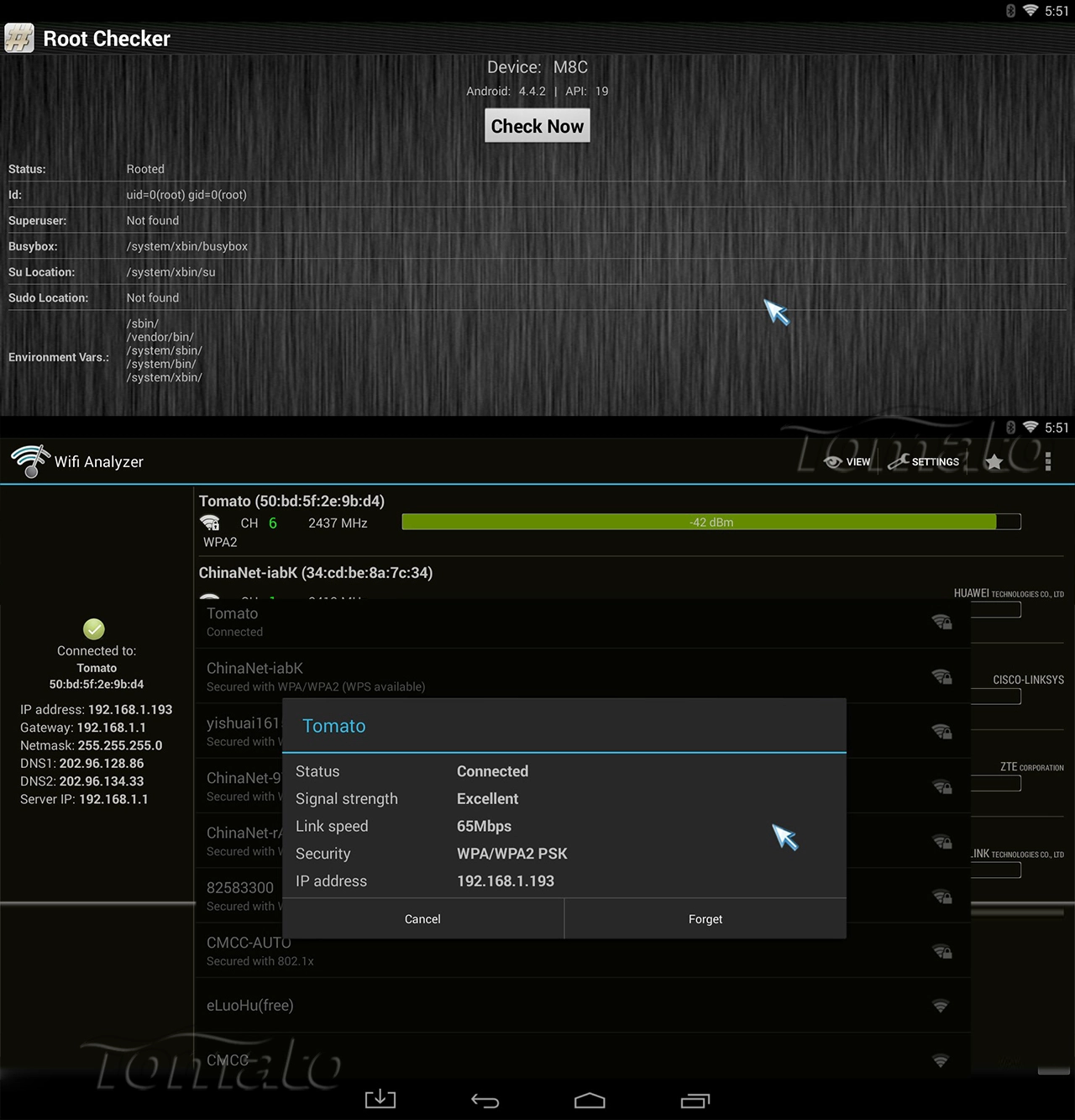Click Cancel in the Tomato dialog
1075x1120 pixels.
422,919
